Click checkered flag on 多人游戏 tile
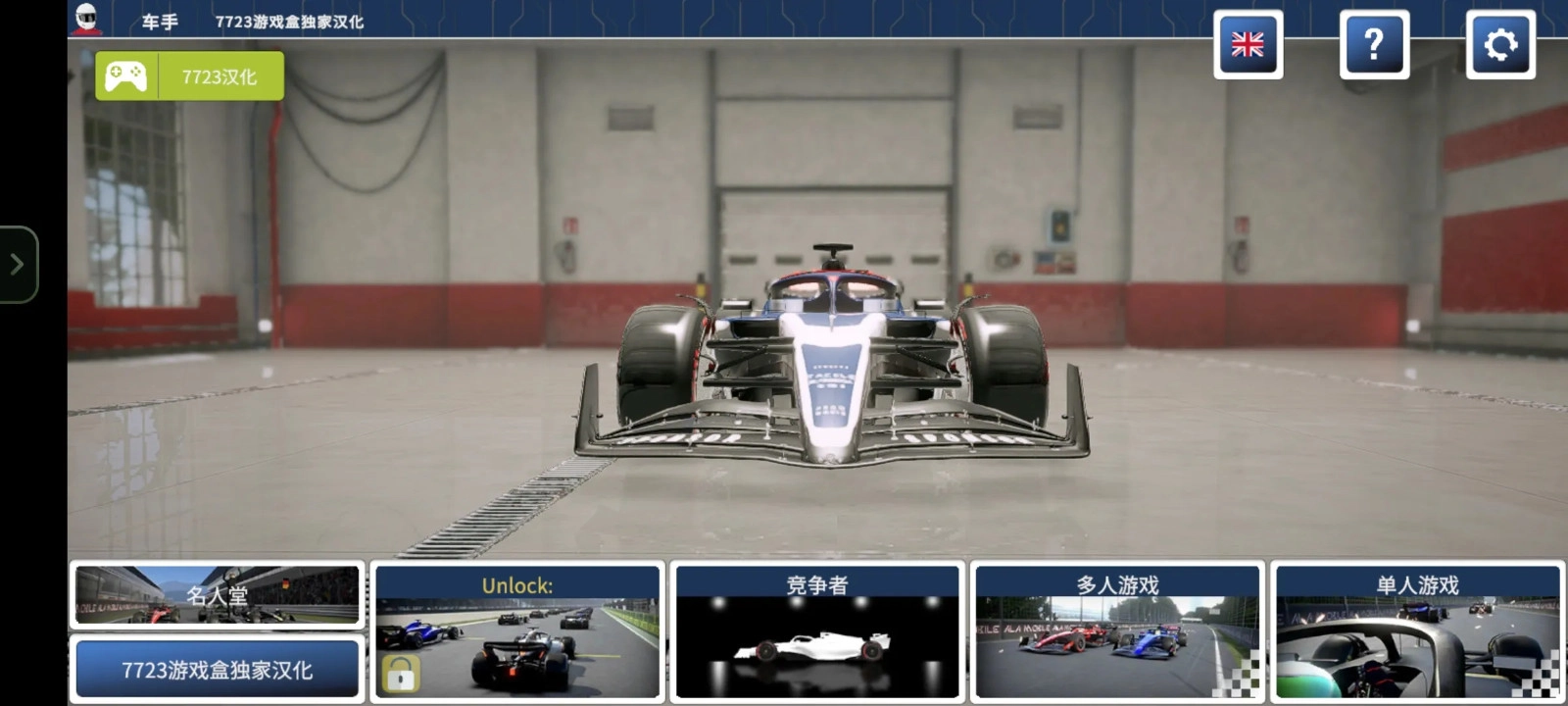 (x=1243, y=677)
